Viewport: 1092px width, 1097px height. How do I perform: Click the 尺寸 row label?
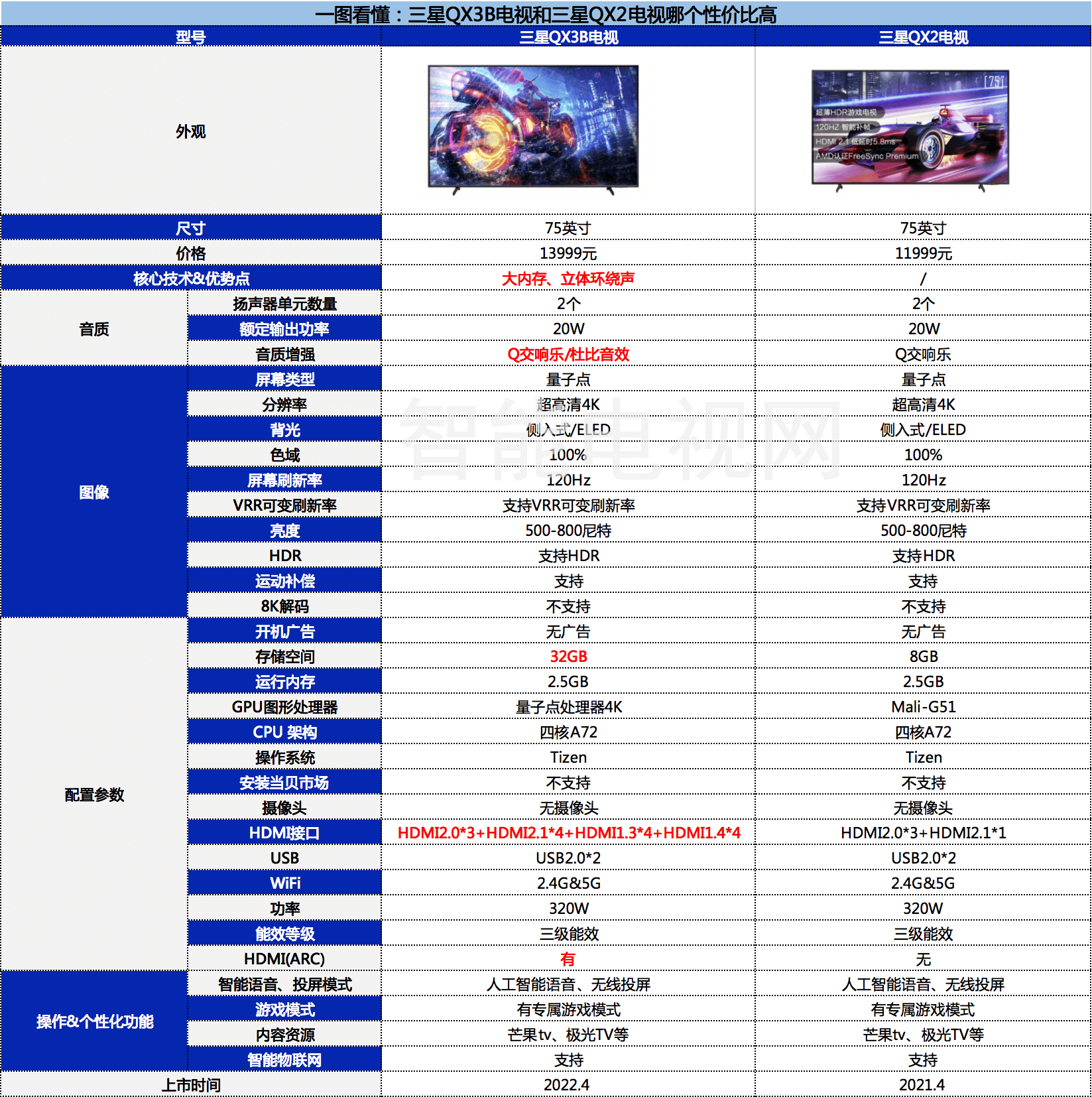191,227
